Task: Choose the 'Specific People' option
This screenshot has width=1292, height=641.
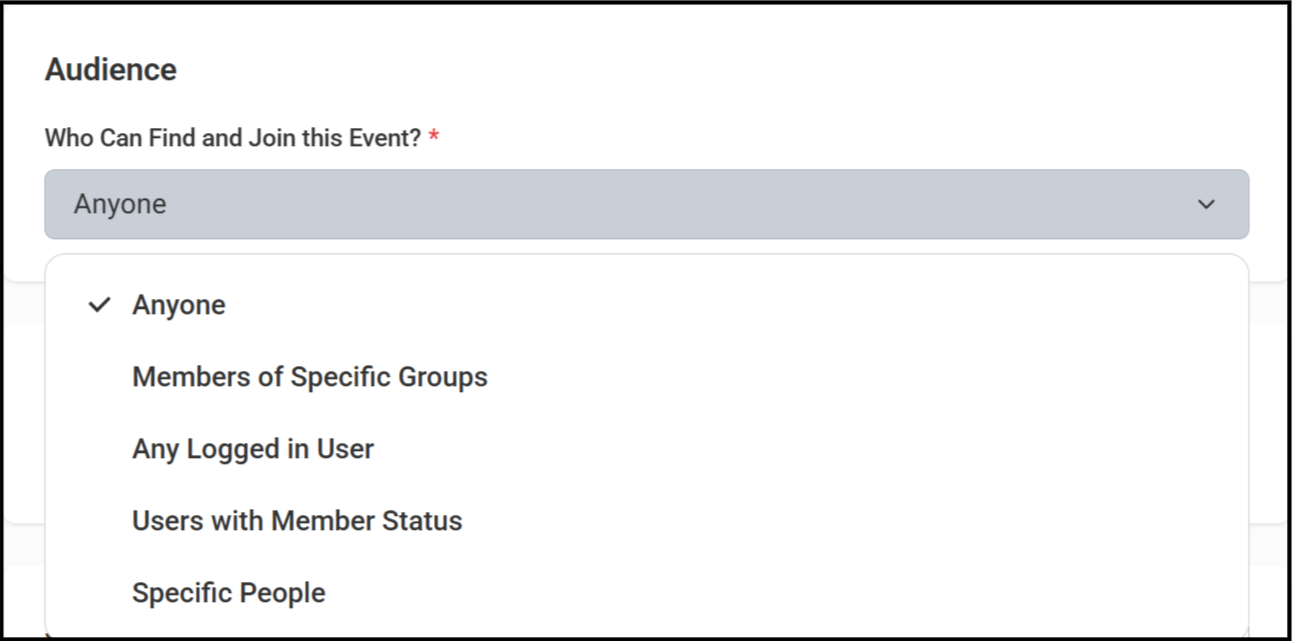Action: (x=229, y=593)
